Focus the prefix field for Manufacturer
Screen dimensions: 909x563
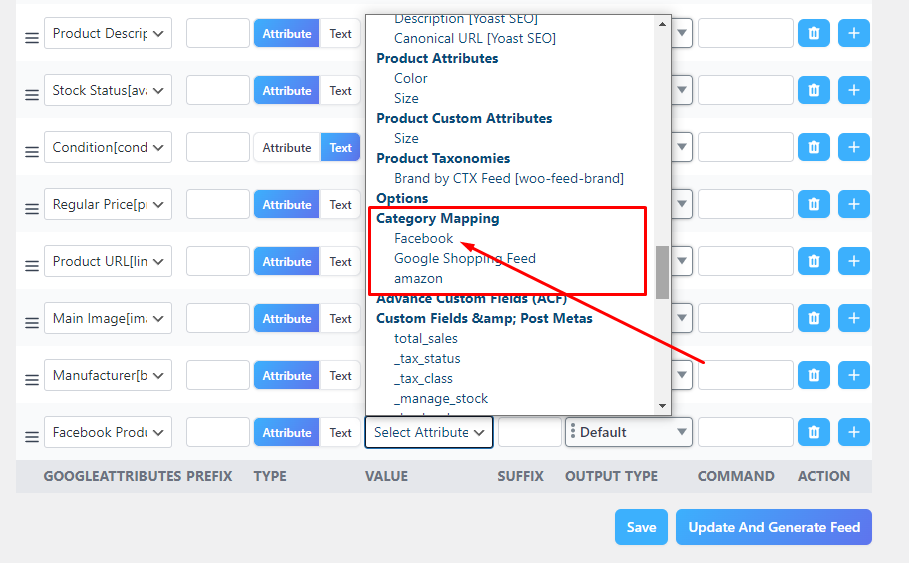click(x=217, y=375)
